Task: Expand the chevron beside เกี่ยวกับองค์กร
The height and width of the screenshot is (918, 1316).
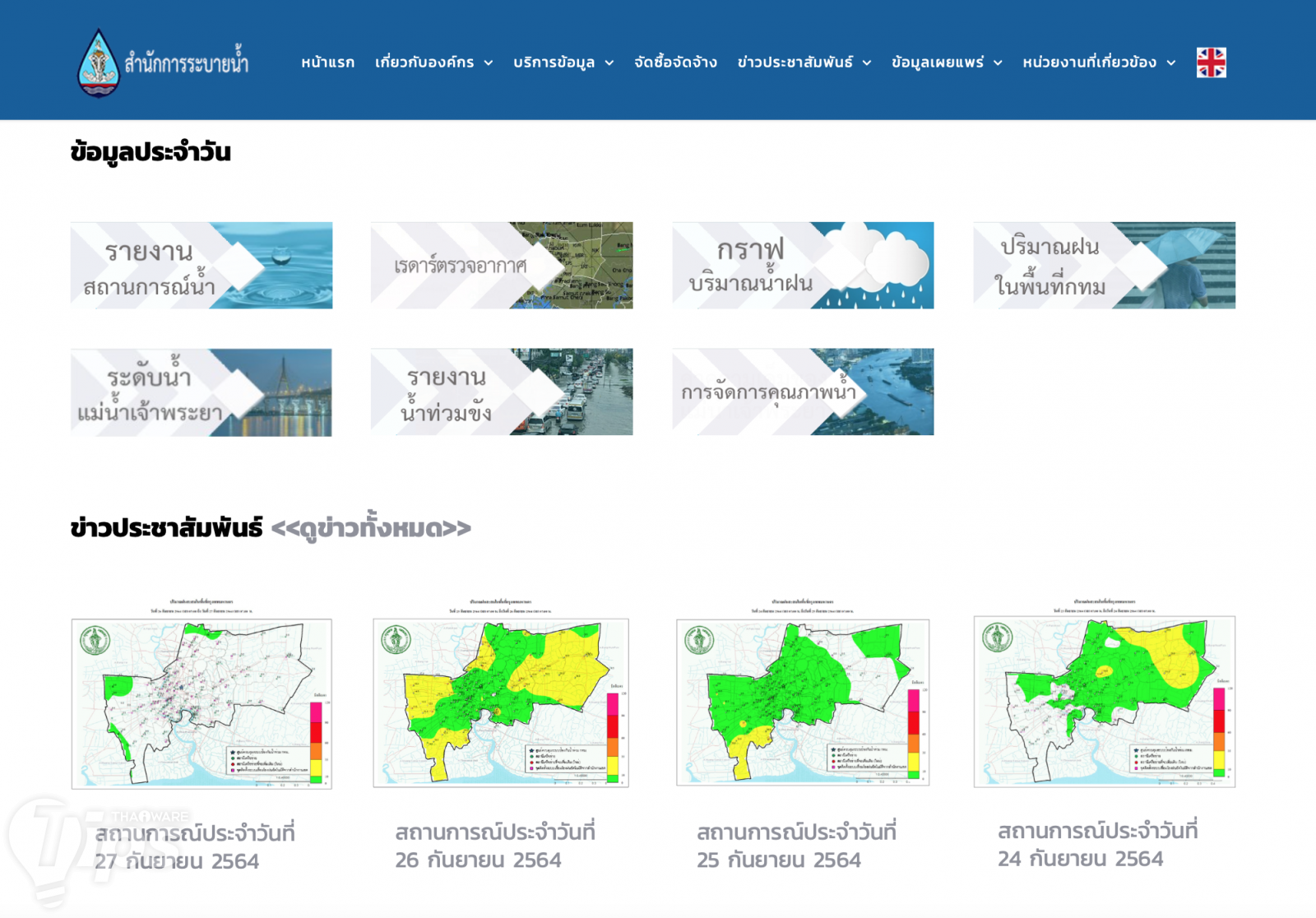Action: point(489,63)
